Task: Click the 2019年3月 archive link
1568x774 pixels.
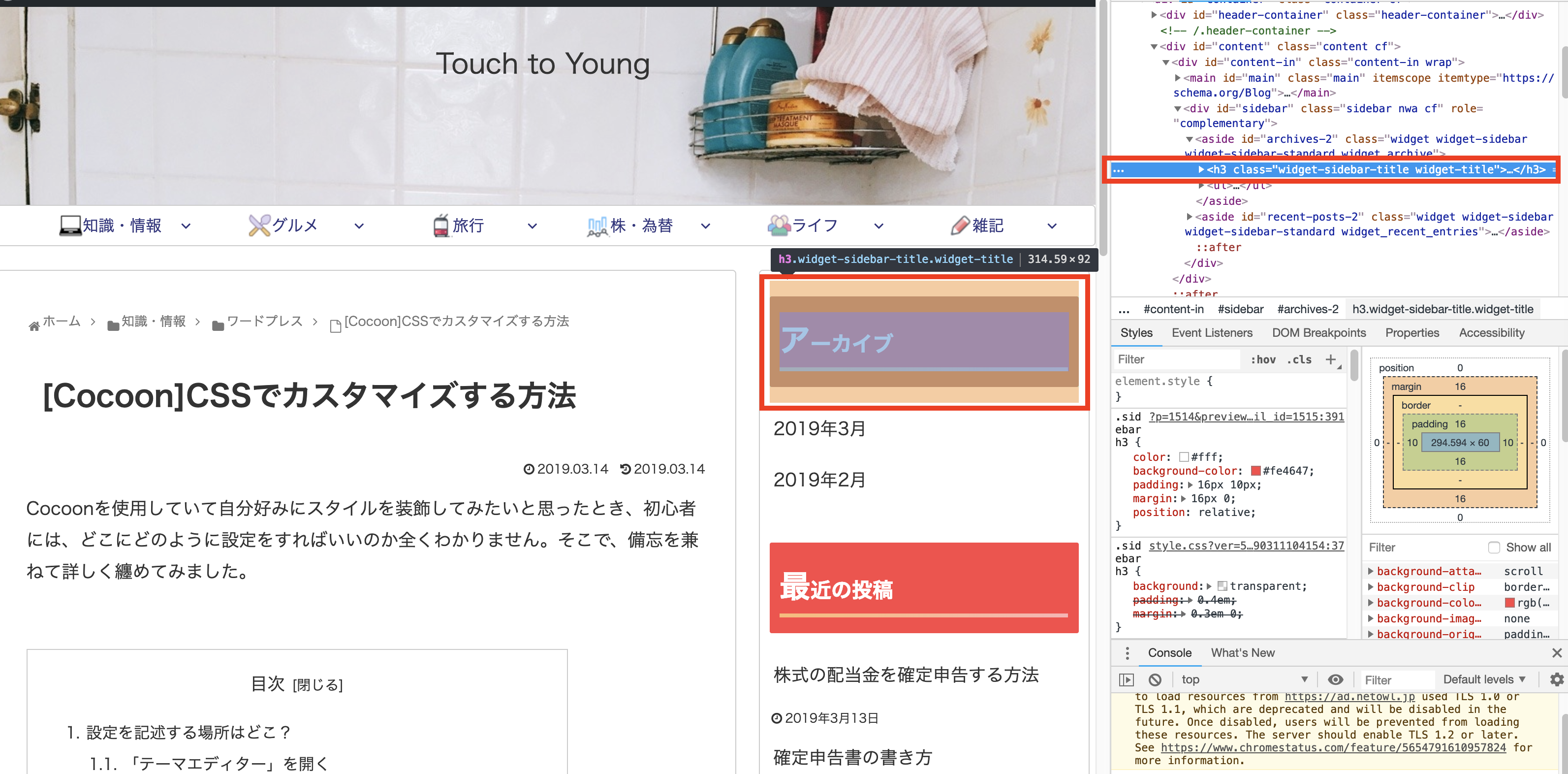Action: [x=819, y=429]
